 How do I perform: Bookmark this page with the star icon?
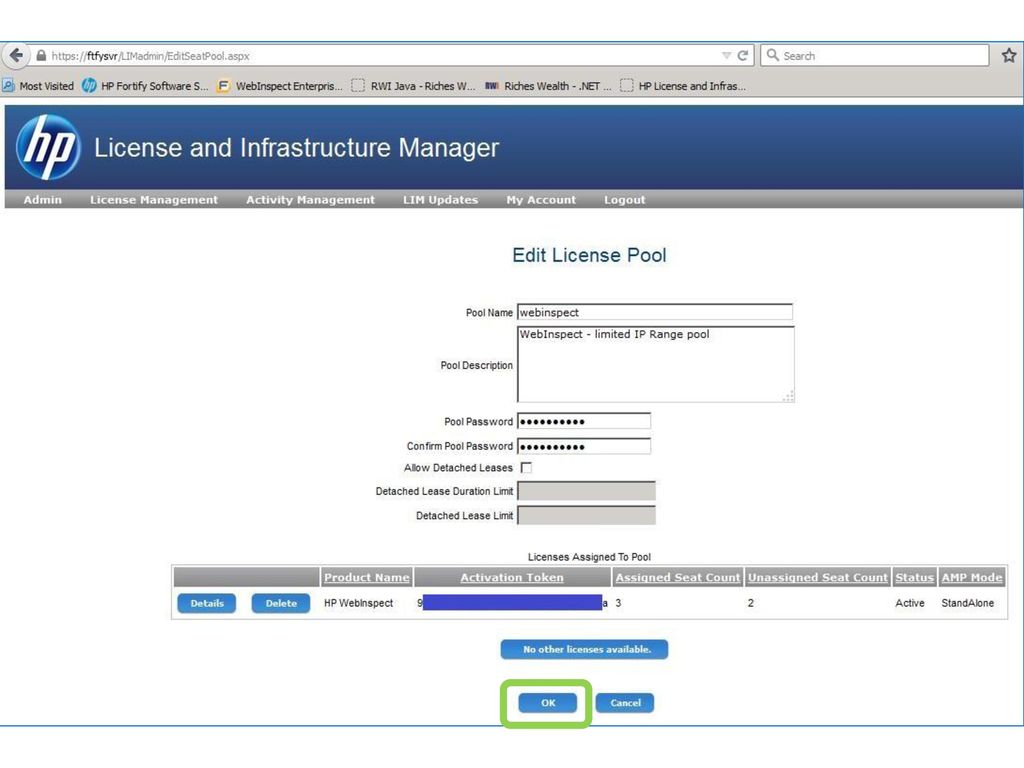1009,56
